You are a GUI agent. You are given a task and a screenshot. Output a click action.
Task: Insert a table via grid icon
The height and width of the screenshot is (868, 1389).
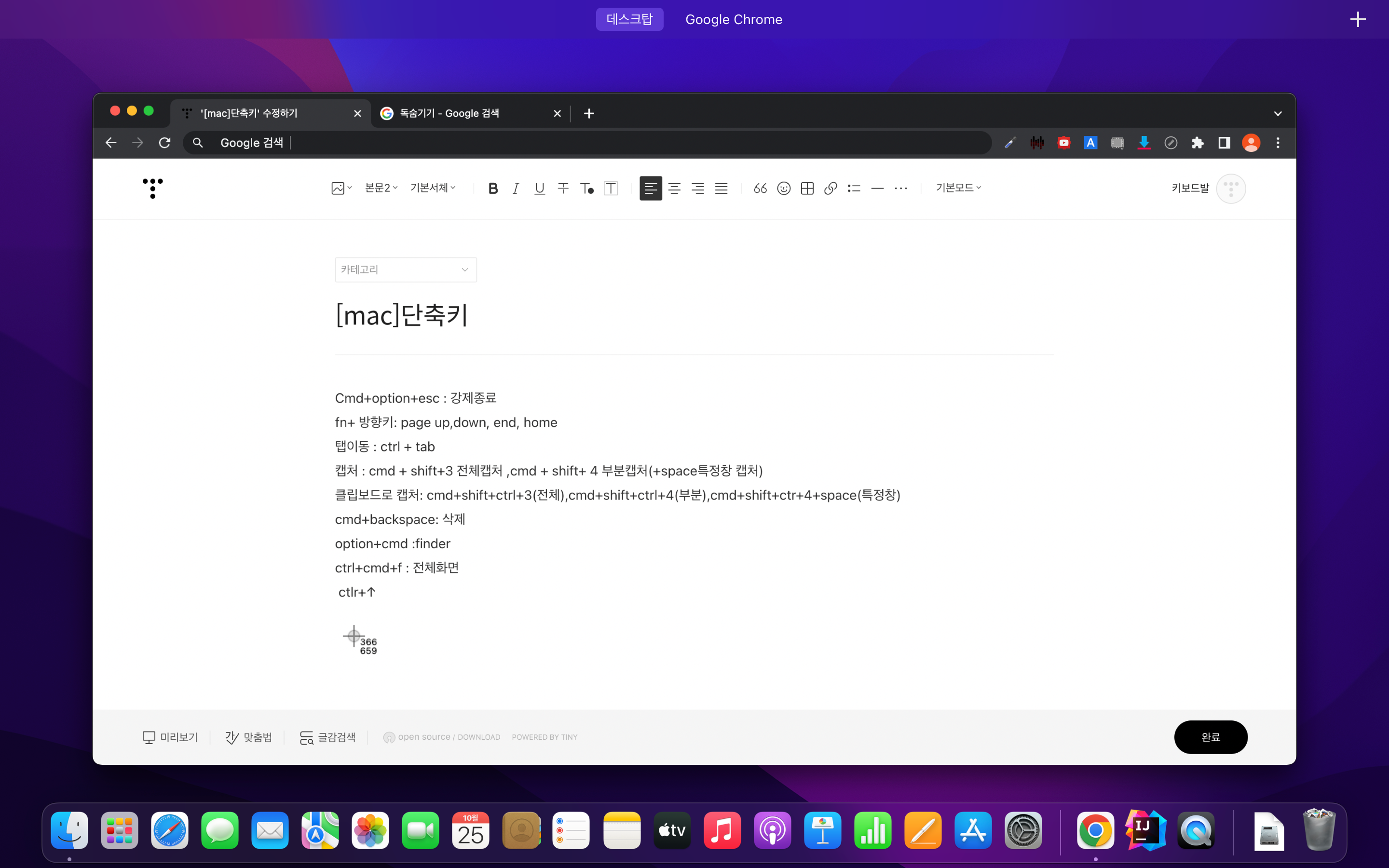click(807, 188)
